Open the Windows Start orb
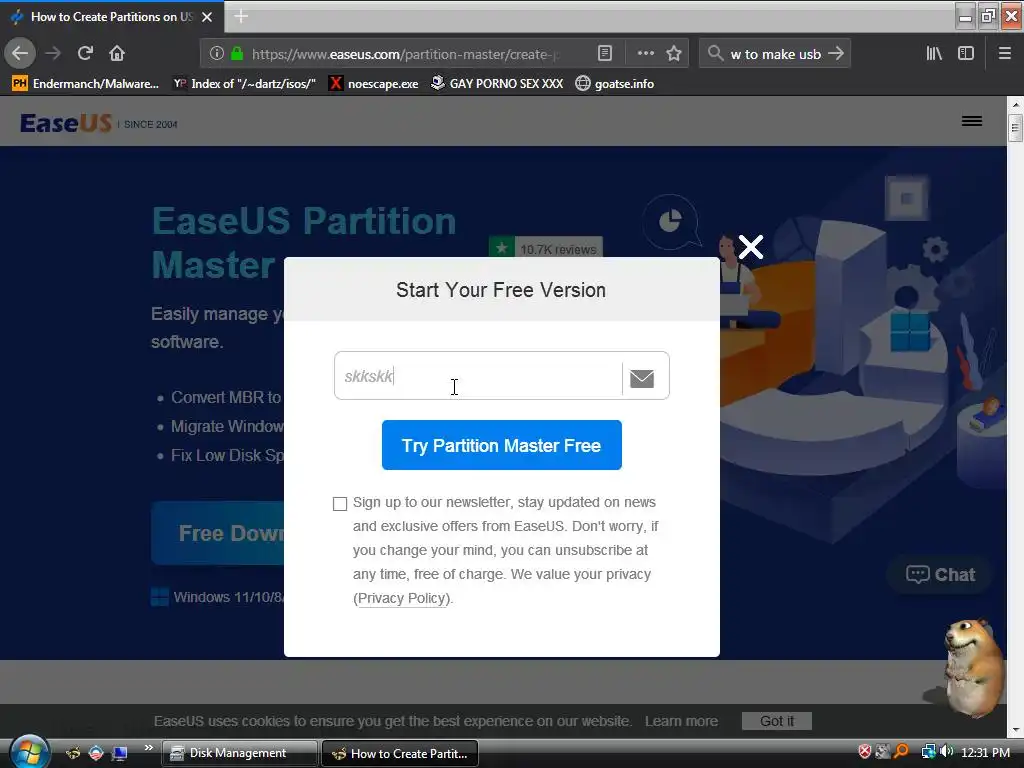Screen dimensions: 1024x768 29,752
